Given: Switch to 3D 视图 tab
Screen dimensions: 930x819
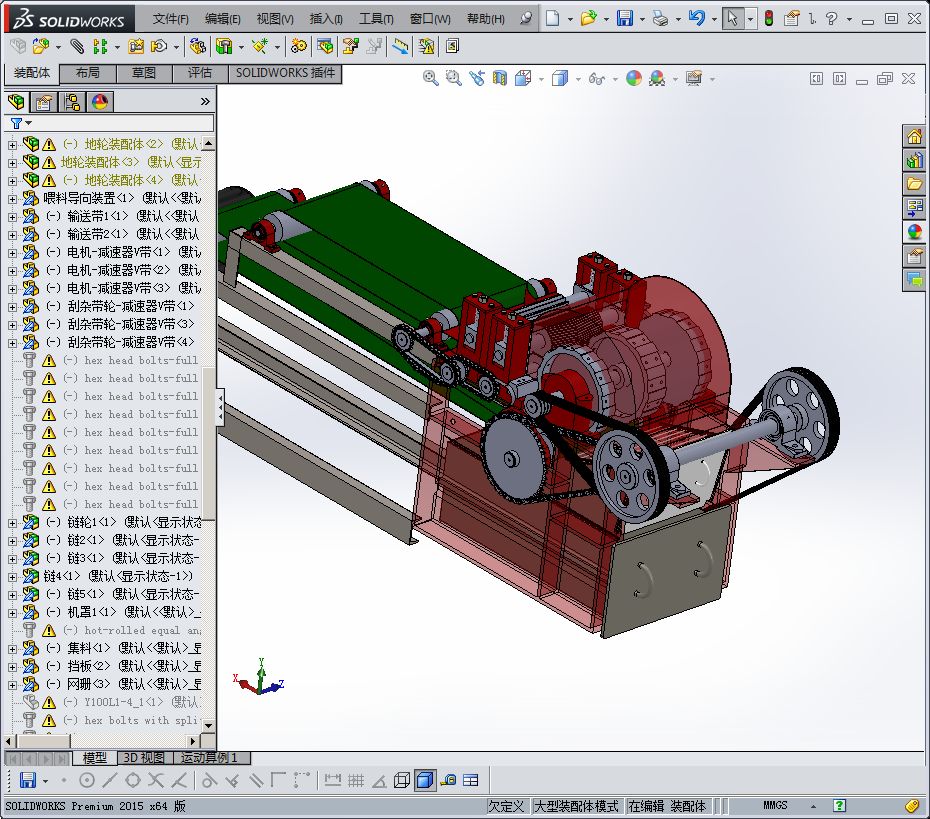Looking at the screenshot, I should pos(144,757).
